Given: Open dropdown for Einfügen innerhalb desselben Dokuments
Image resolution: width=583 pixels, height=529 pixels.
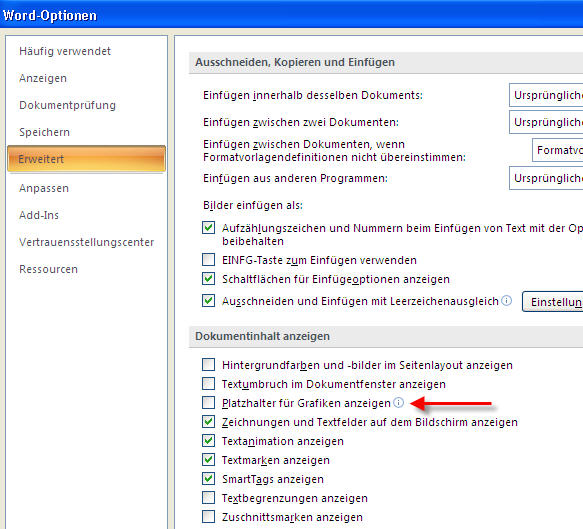Looking at the screenshot, I should (x=546, y=95).
